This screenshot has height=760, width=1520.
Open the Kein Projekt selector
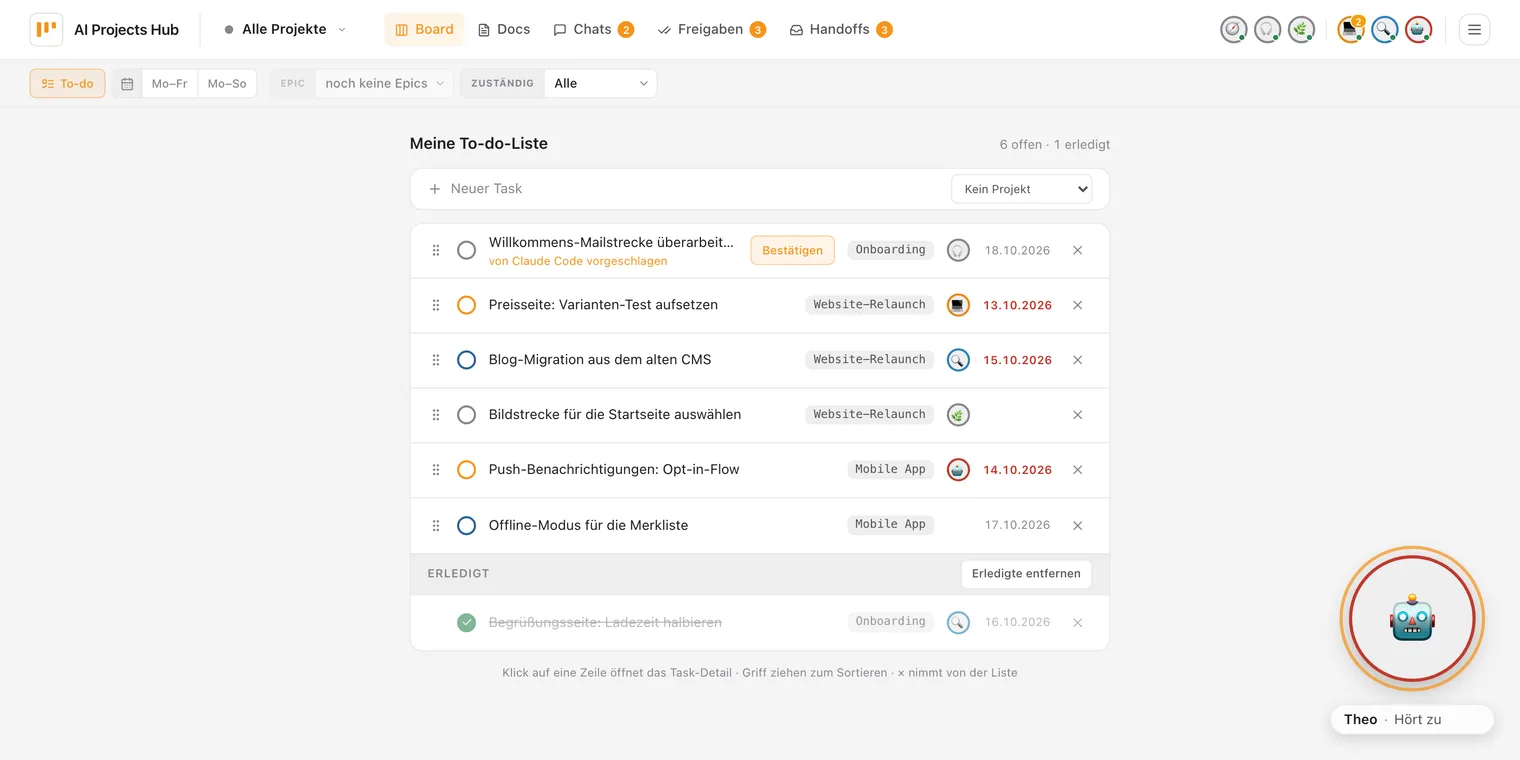pyautogui.click(x=1021, y=189)
